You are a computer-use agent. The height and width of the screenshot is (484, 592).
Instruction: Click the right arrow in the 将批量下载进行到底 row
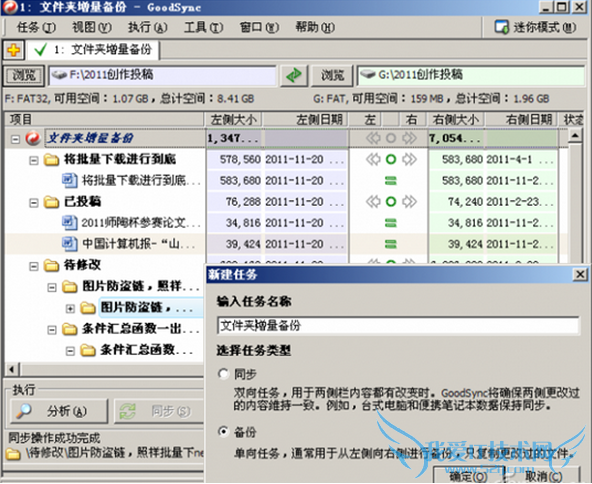[409, 159]
